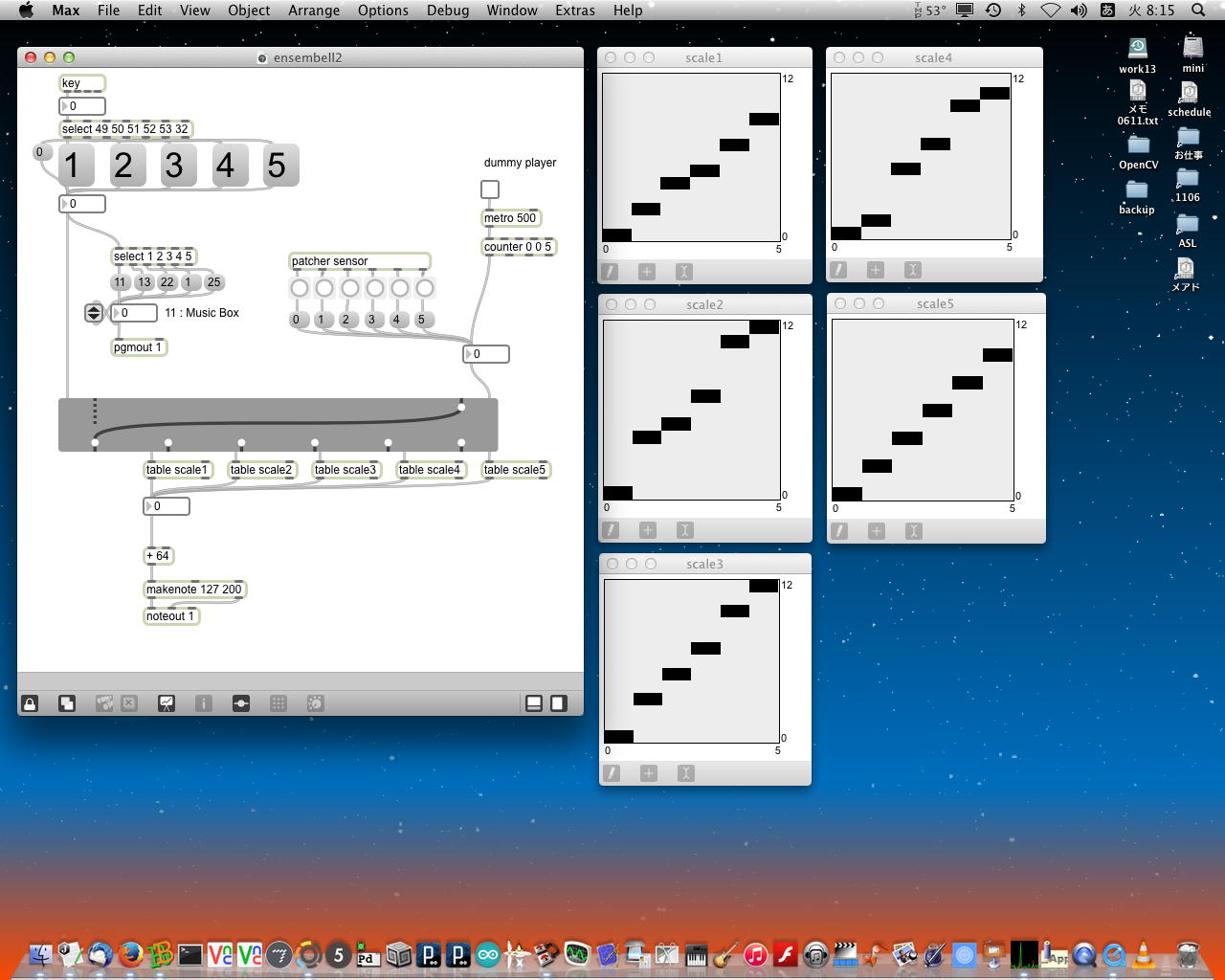Image resolution: width=1225 pixels, height=980 pixels.
Task: Click the new view icon in patcher toolbar
Action: [x=67, y=703]
